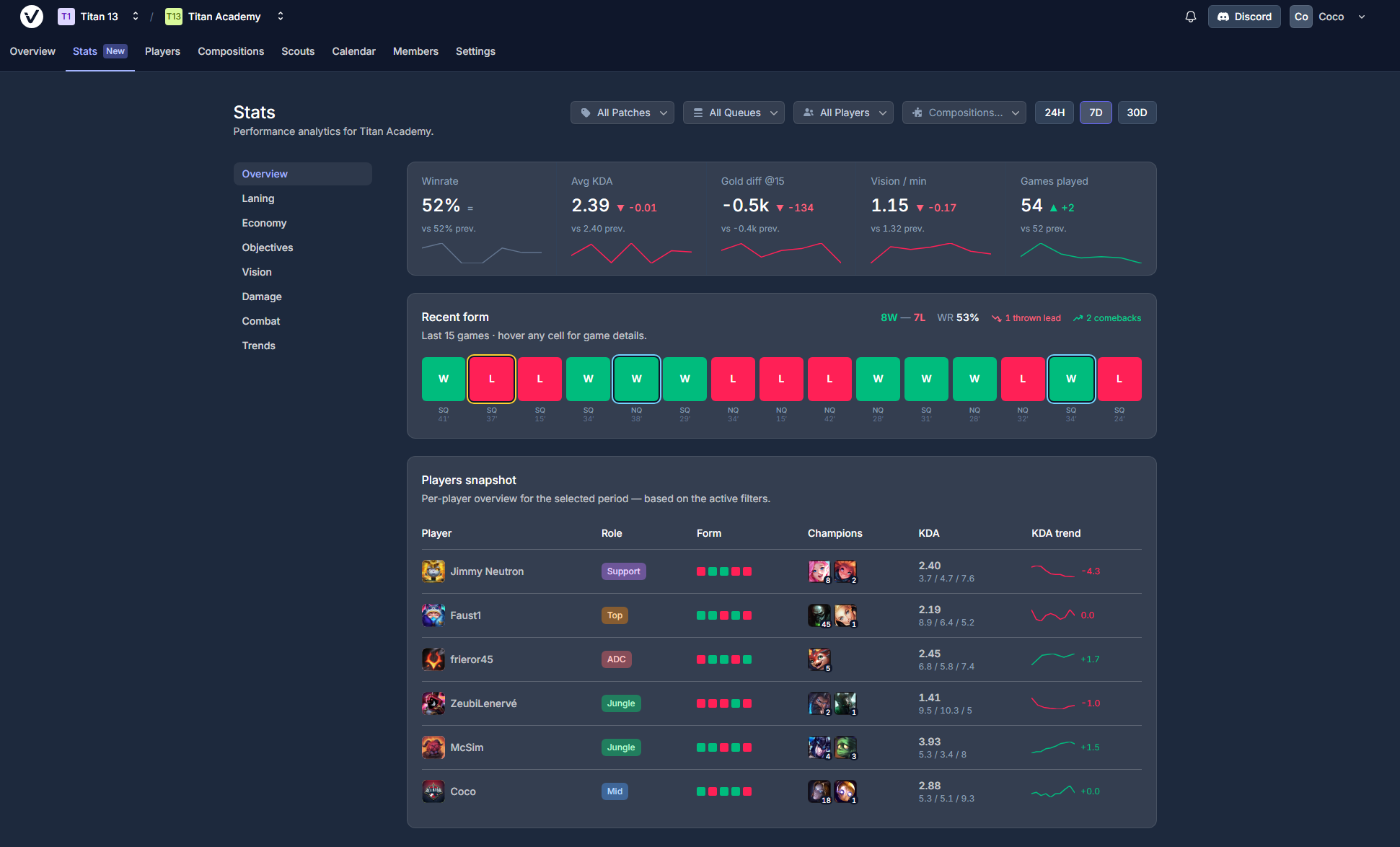Click ZeubiLenervé's player avatar
The height and width of the screenshot is (847, 1400).
click(433, 703)
